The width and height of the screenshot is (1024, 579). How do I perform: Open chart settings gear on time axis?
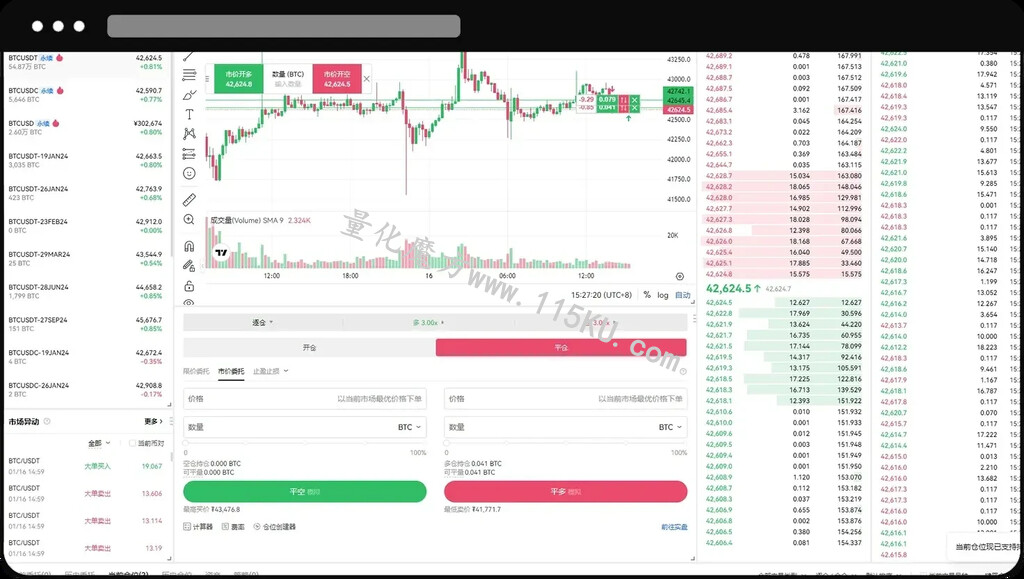click(679, 276)
